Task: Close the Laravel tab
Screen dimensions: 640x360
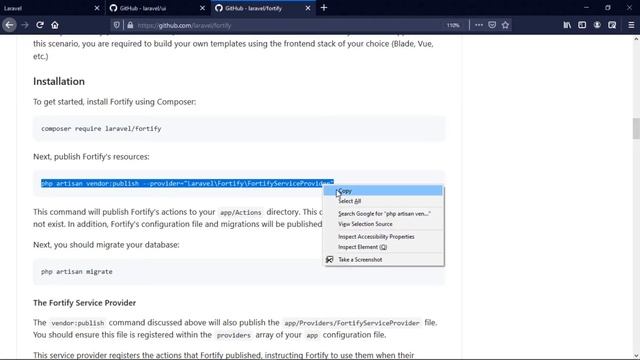Action: point(97,8)
